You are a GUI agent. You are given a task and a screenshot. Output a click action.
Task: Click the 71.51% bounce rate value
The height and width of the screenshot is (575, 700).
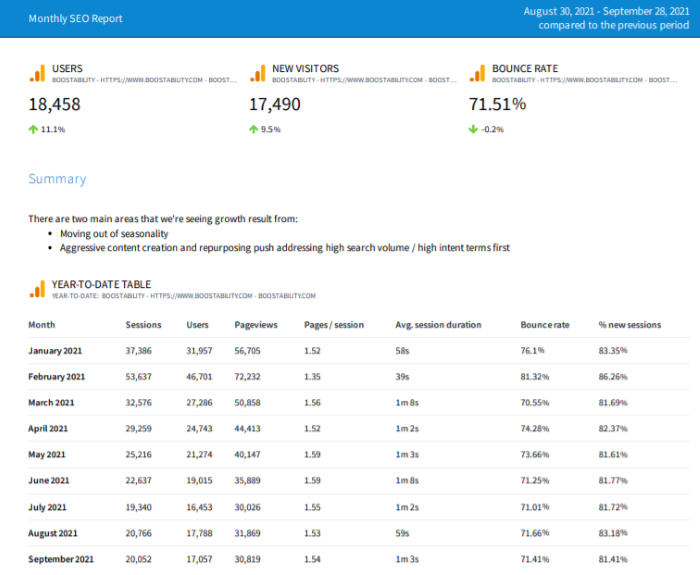point(497,104)
